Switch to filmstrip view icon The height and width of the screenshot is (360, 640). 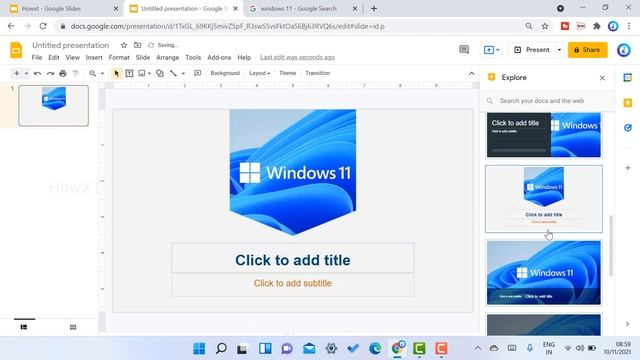pyautogui.click(x=24, y=327)
